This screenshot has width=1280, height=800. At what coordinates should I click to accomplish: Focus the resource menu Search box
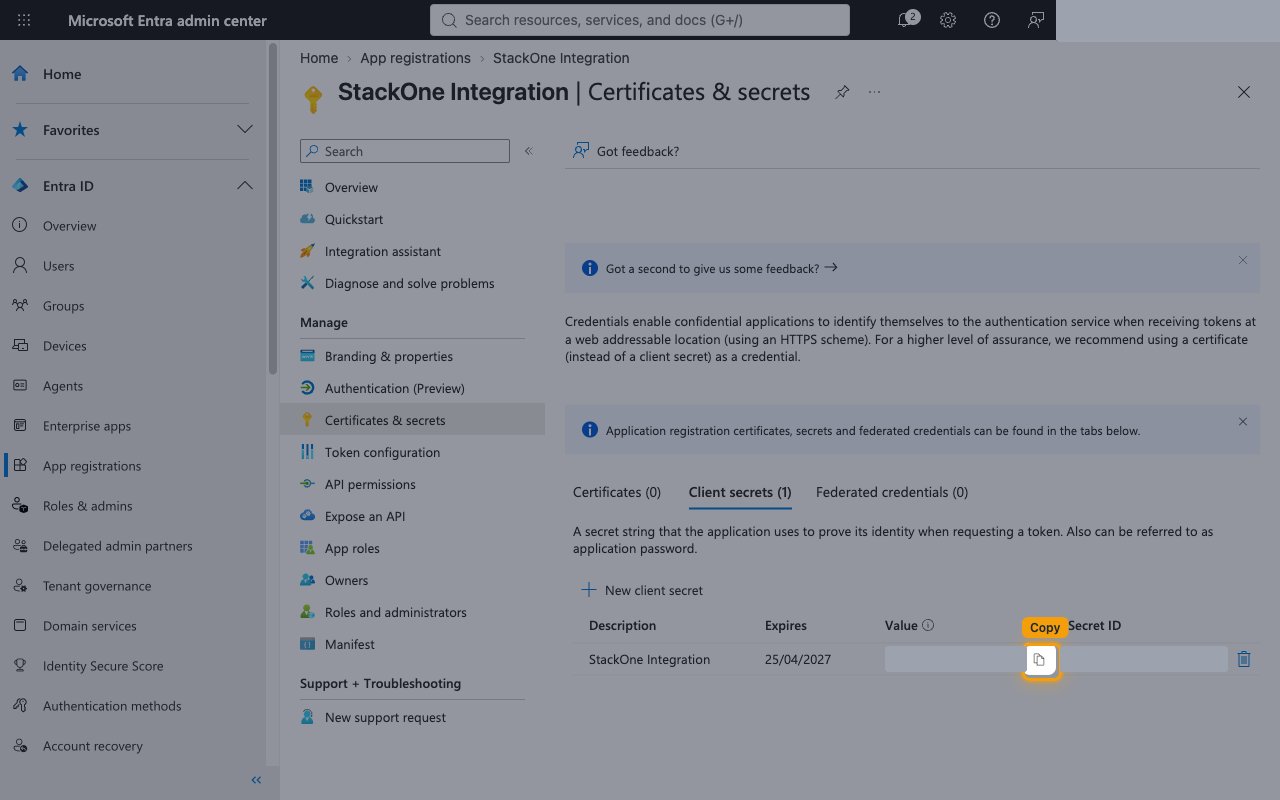[x=405, y=151]
